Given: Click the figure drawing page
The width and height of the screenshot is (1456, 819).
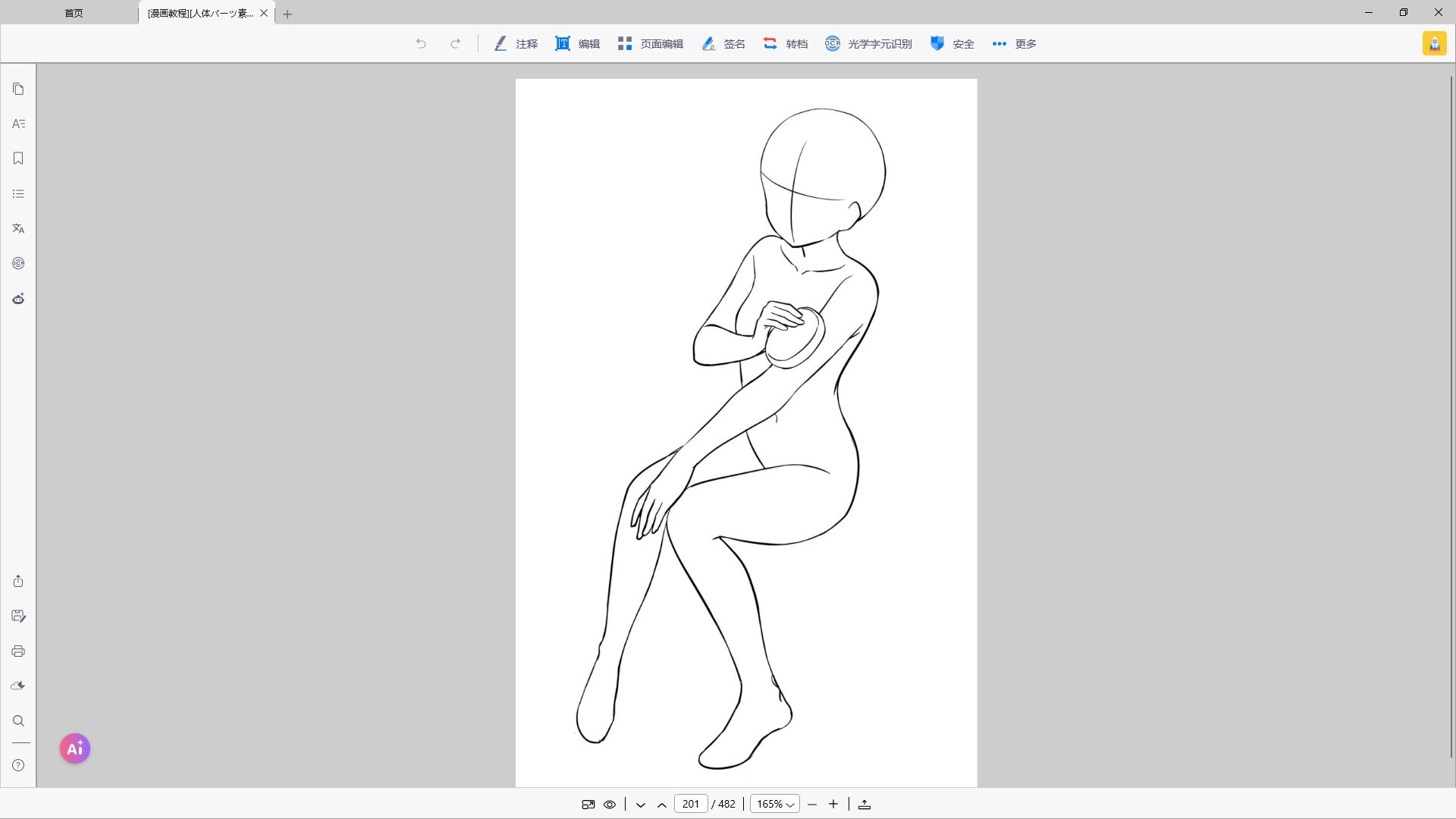Looking at the screenshot, I should click(746, 432).
